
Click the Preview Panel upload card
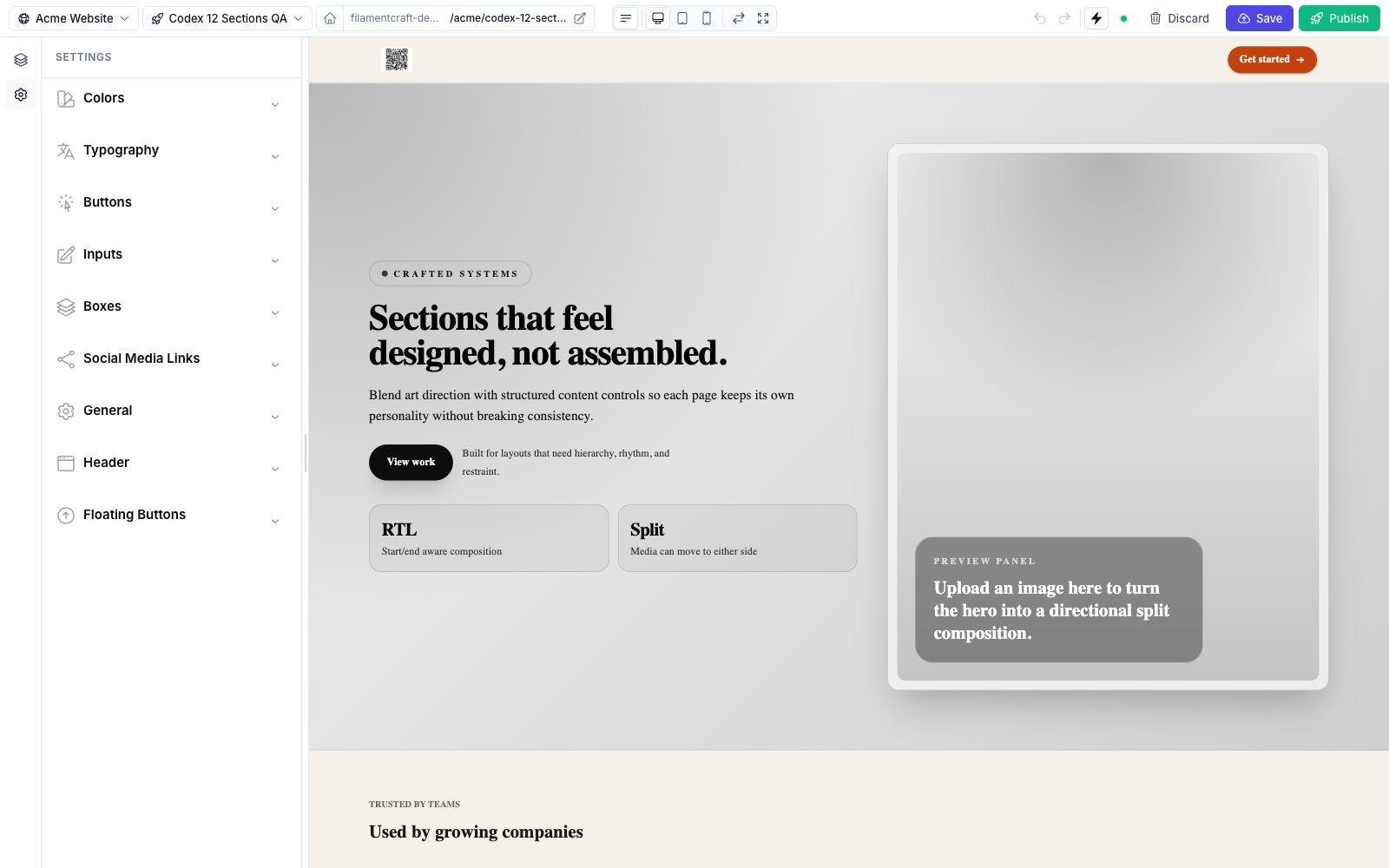tap(1059, 600)
